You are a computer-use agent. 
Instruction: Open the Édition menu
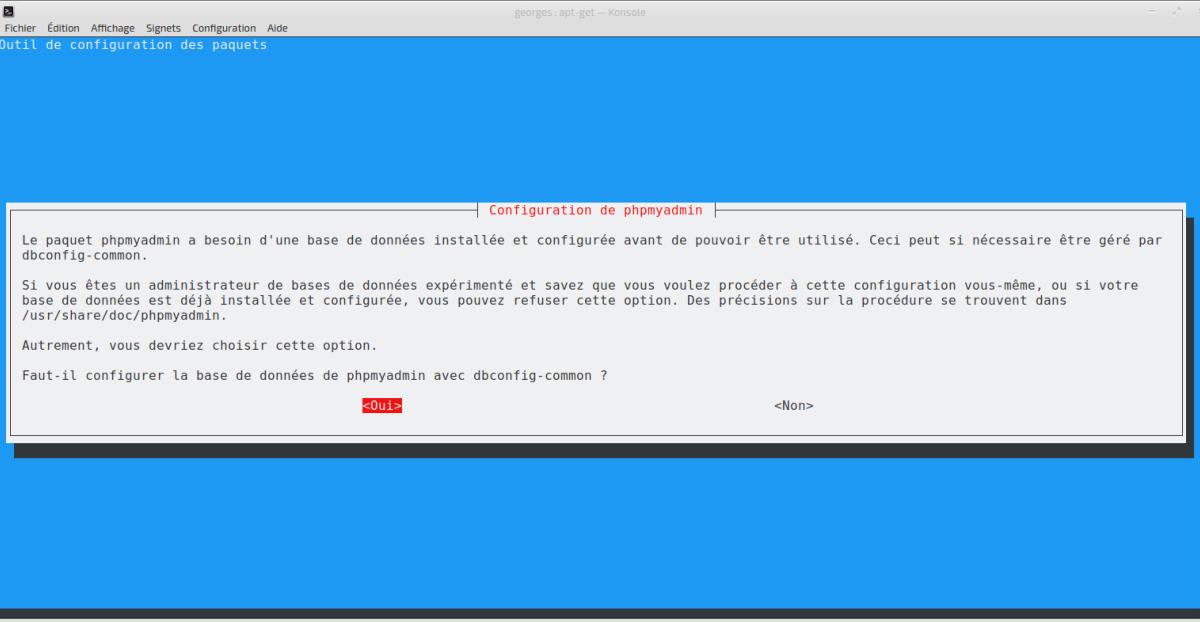coord(63,28)
